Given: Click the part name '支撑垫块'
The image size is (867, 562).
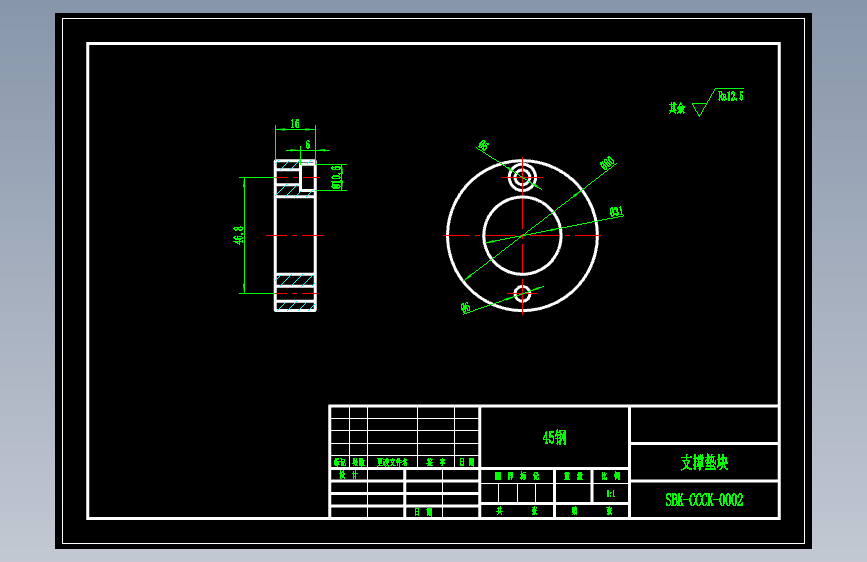Looking at the screenshot, I should tap(704, 462).
